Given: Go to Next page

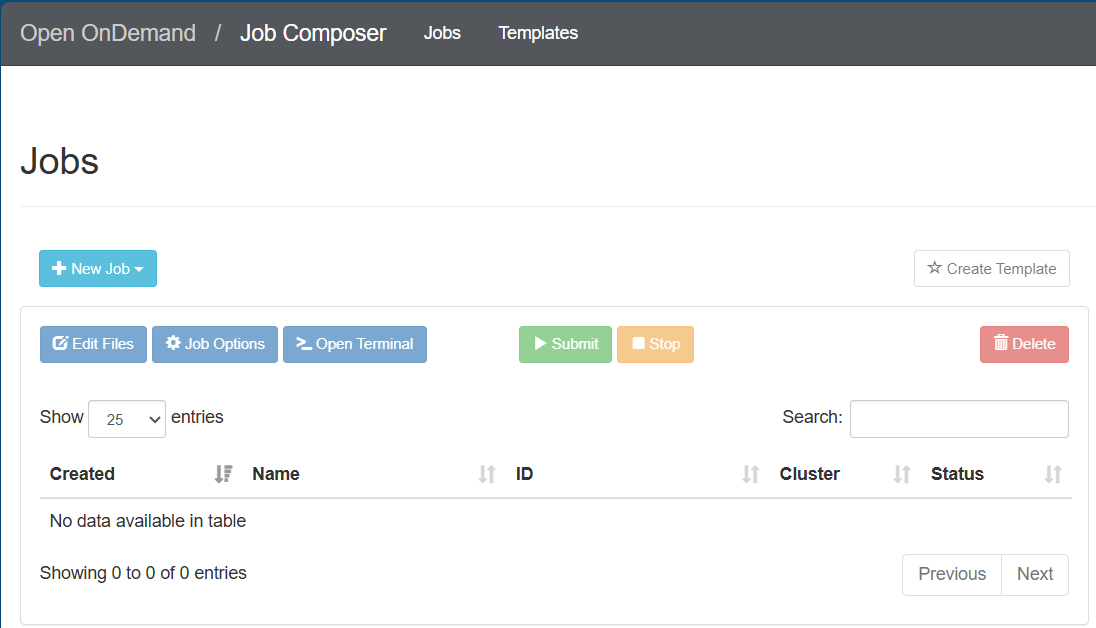Looking at the screenshot, I should tap(1034, 574).
